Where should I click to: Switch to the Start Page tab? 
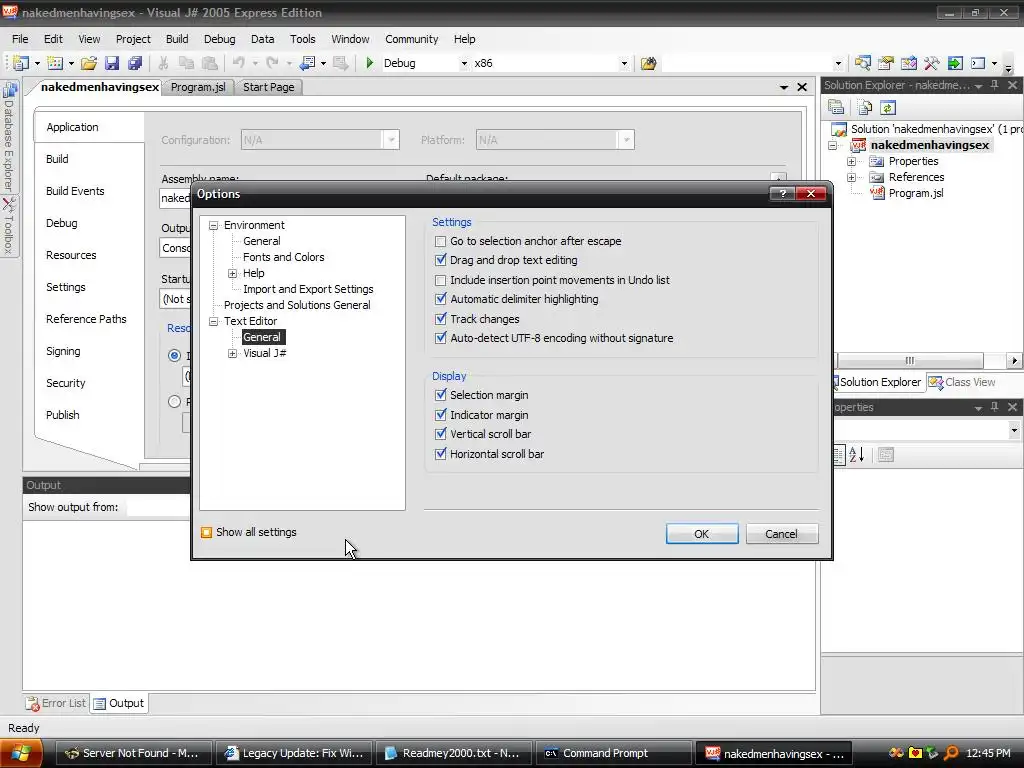(x=268, y=87)
